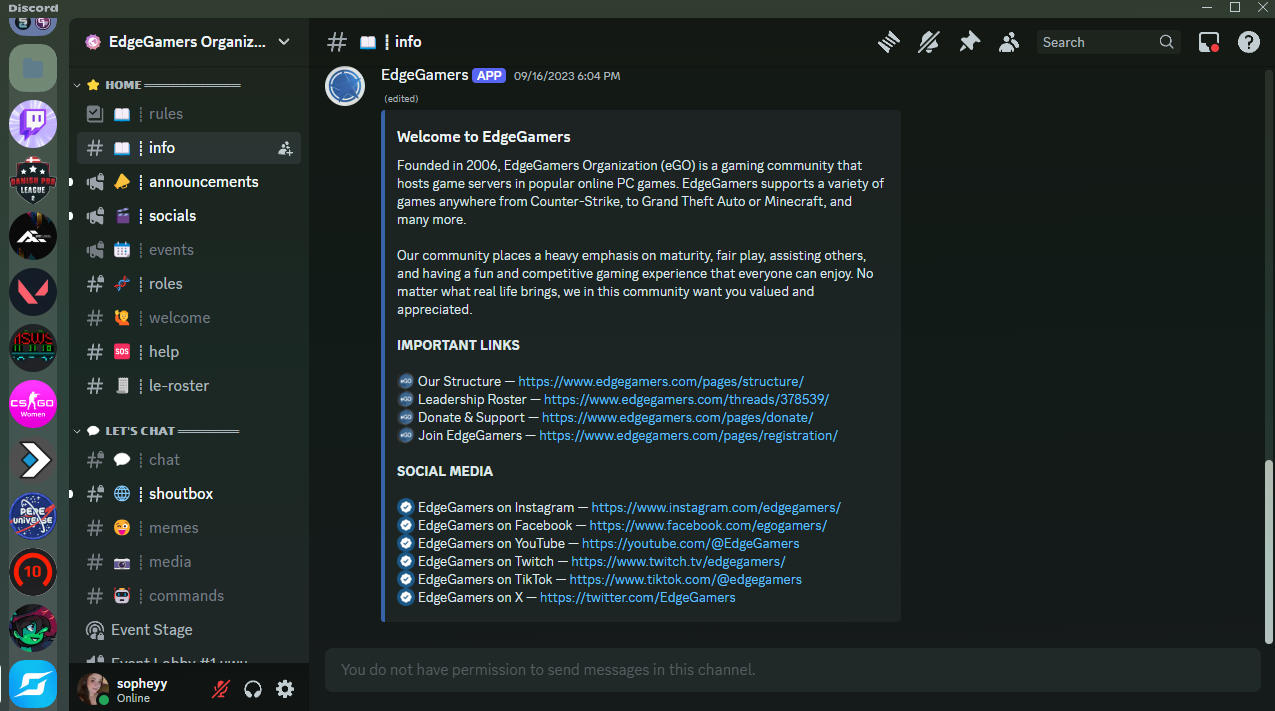
Task: Open the roles channel
Action: 189,284
